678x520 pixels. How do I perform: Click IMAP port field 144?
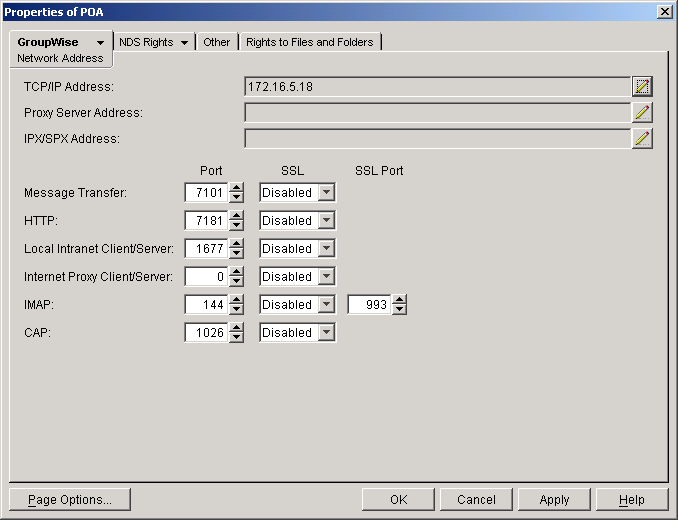click(206, 304)
